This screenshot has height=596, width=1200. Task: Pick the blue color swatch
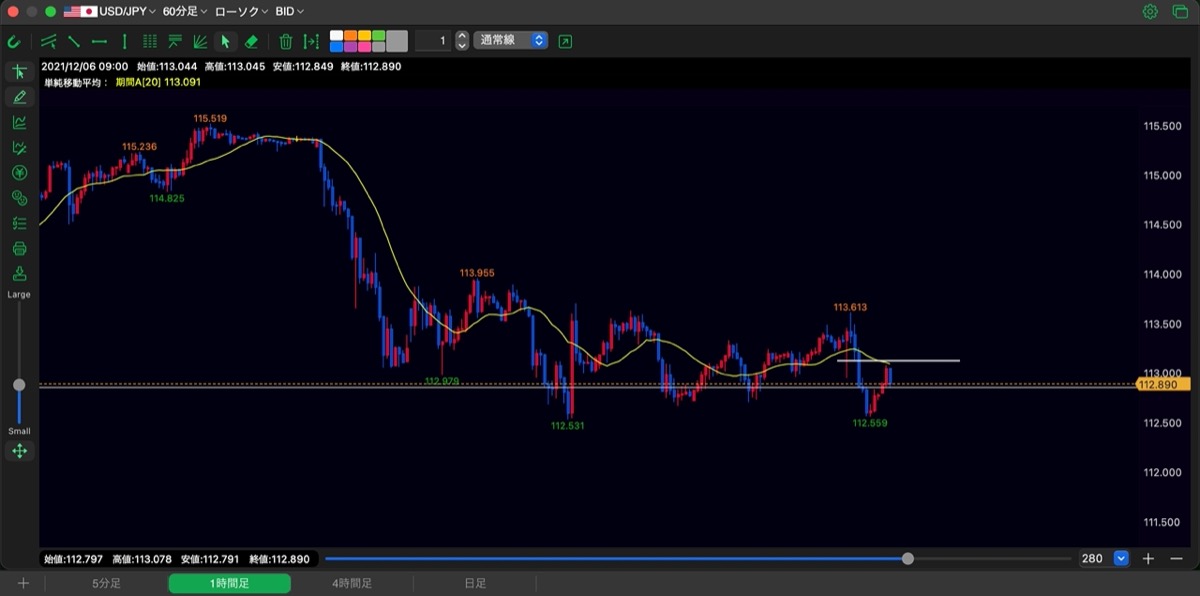(337, 46)
